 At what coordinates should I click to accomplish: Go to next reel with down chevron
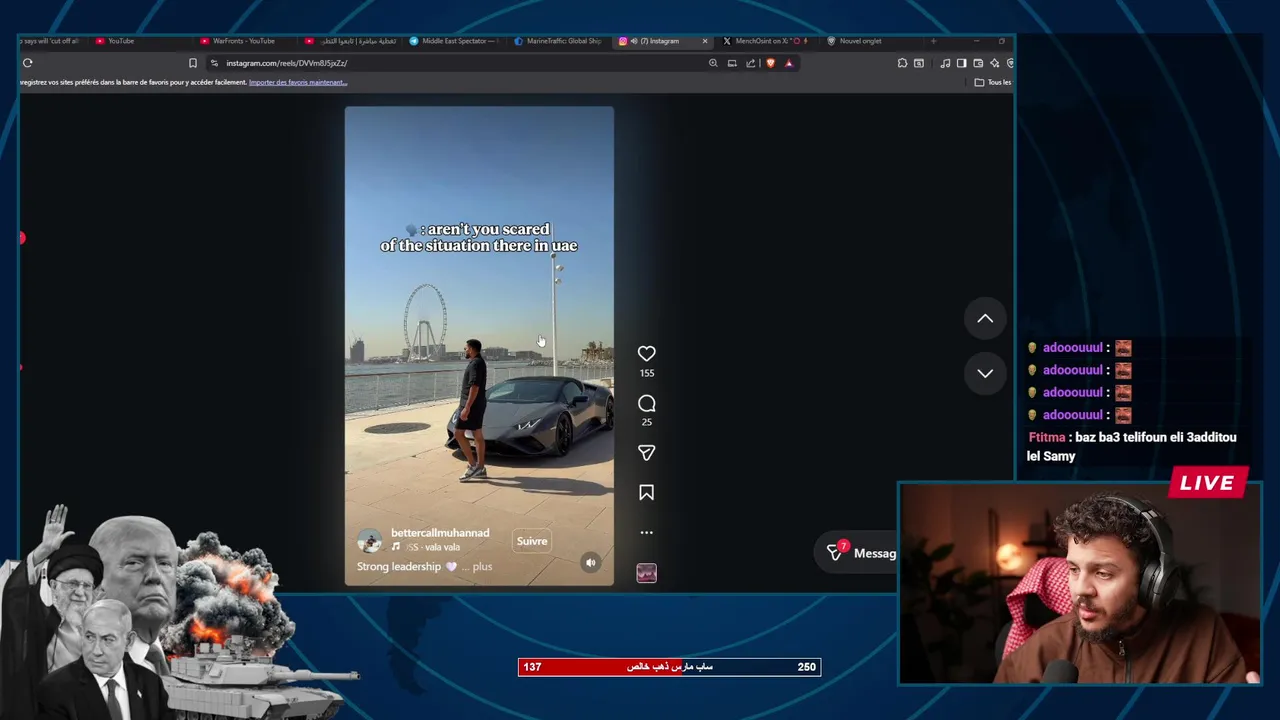click(x=985, y=373)
